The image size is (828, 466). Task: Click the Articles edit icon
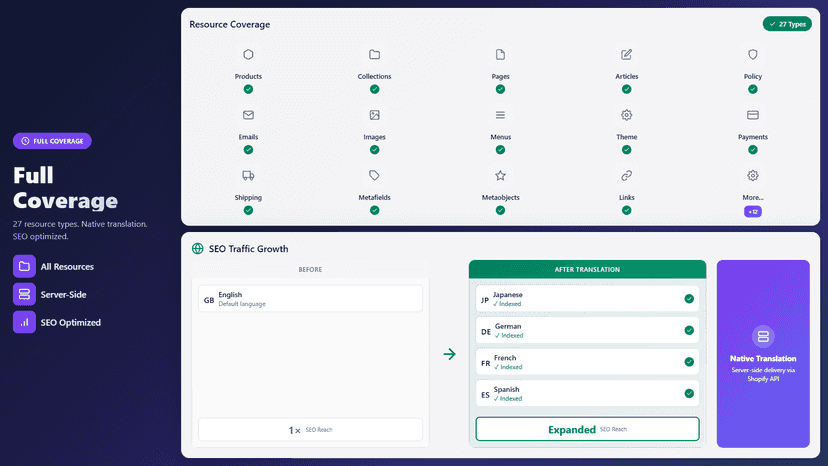[626, 54]
